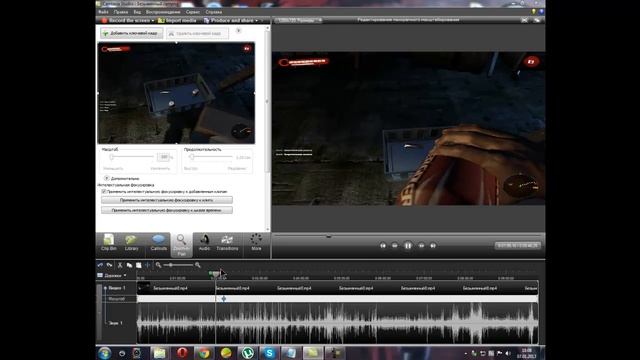640x360 pixels.
Task: Click the split icon in timeline toolbar
Action: pos(147,265)
